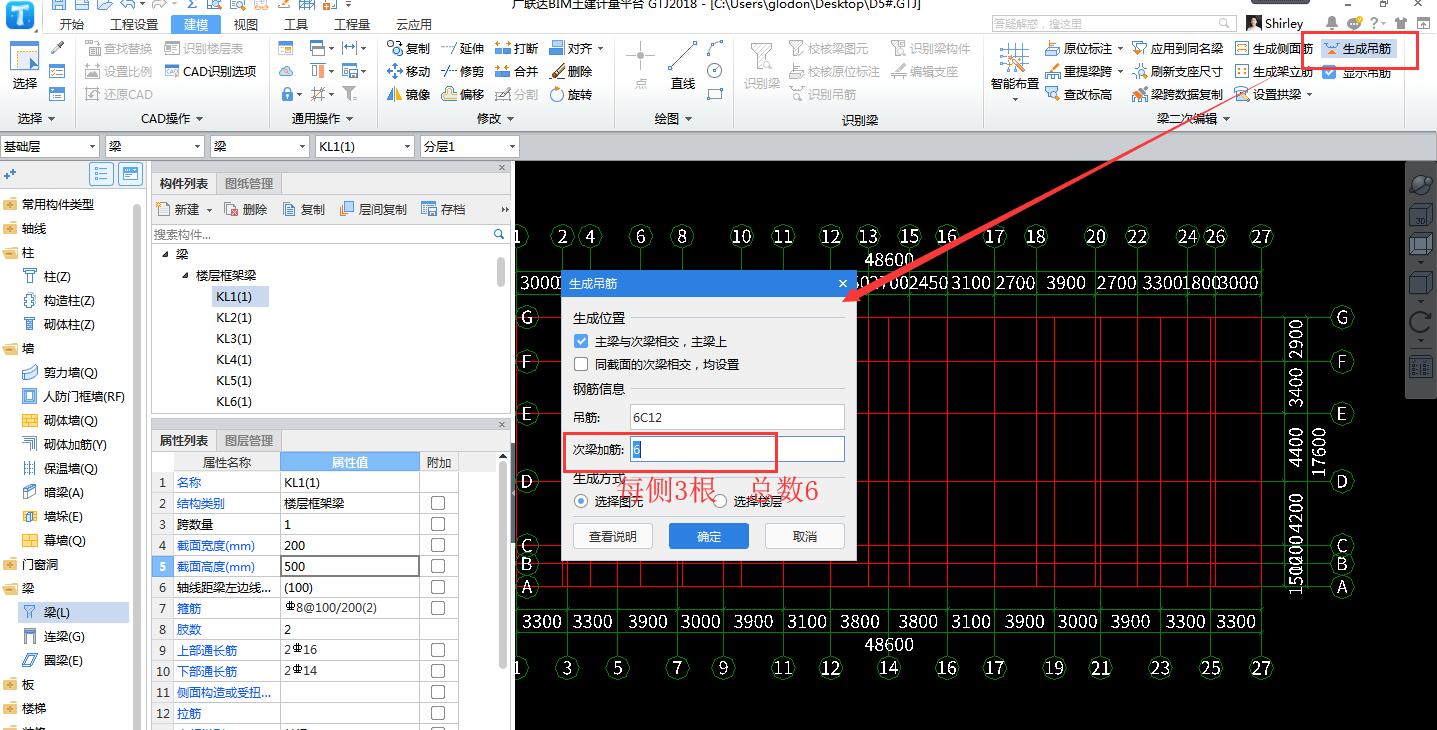Viewport: 1437px width, 730px height.
Task: Click the 次梁加筋 input field
Action: pos(736,449)
